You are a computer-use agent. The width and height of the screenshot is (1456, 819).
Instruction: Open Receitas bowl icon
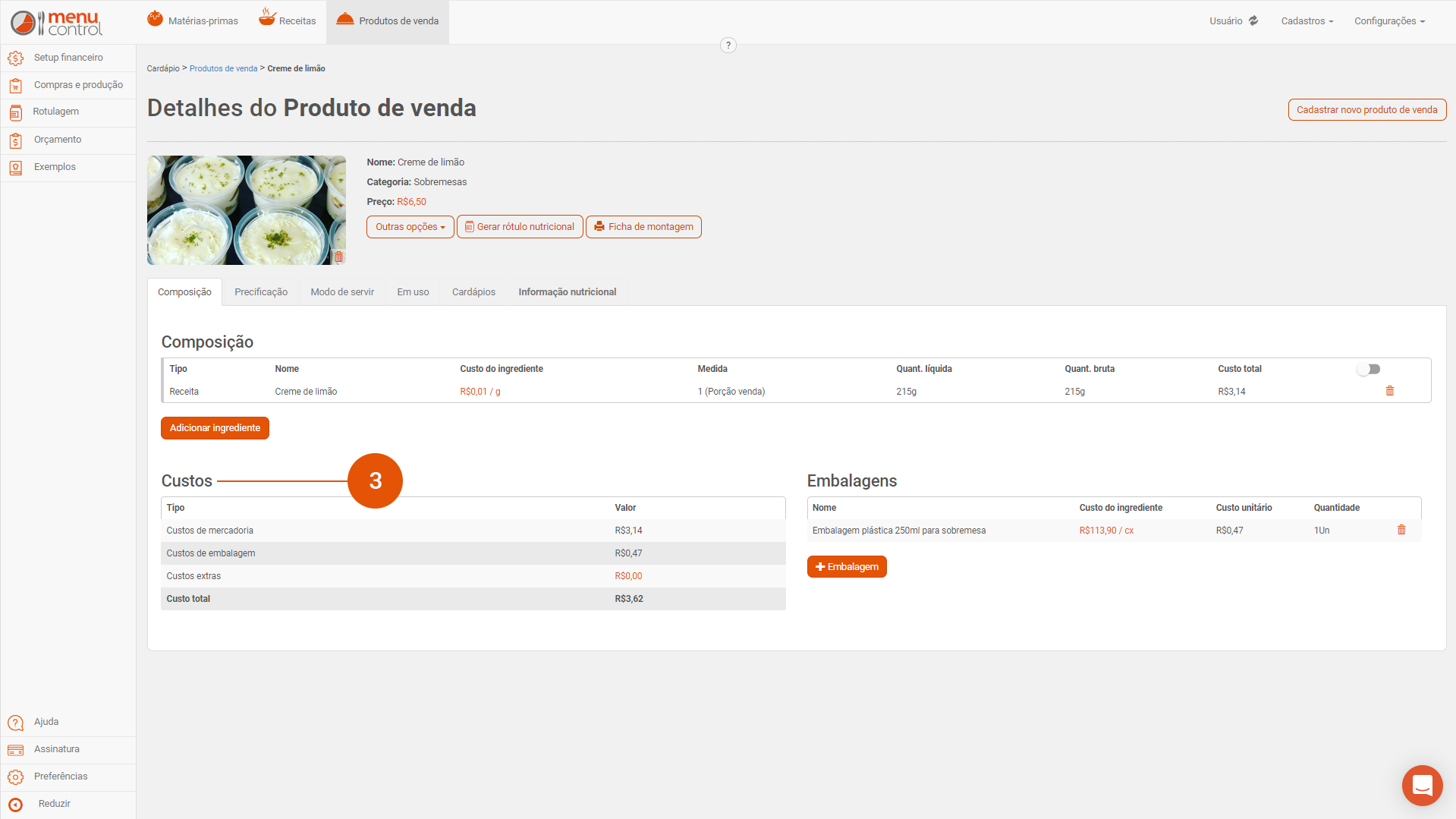[267, 17]
